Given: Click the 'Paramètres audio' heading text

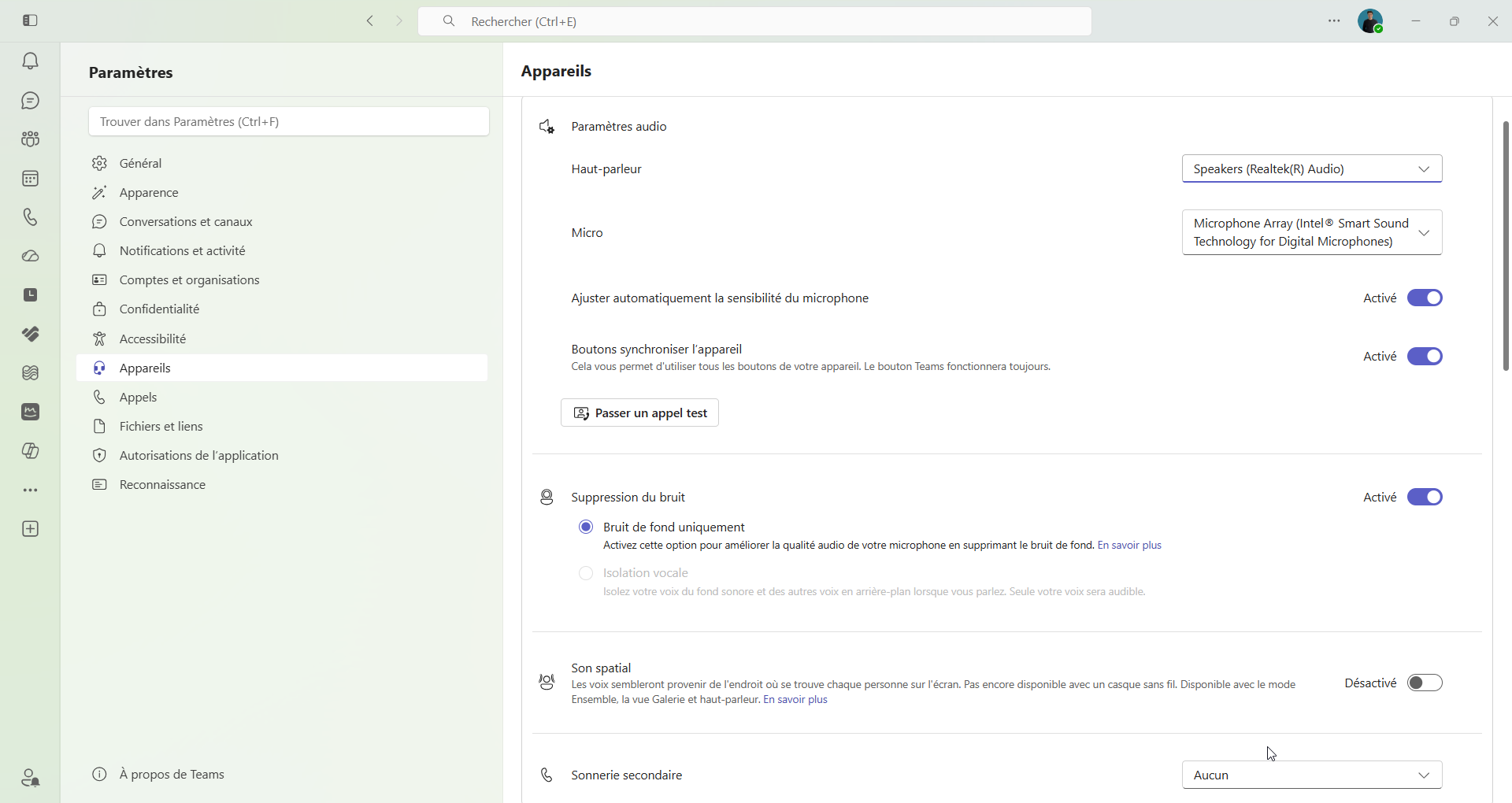Looking at the screenshot, I should pyautogui.click(x=619, y=127).
